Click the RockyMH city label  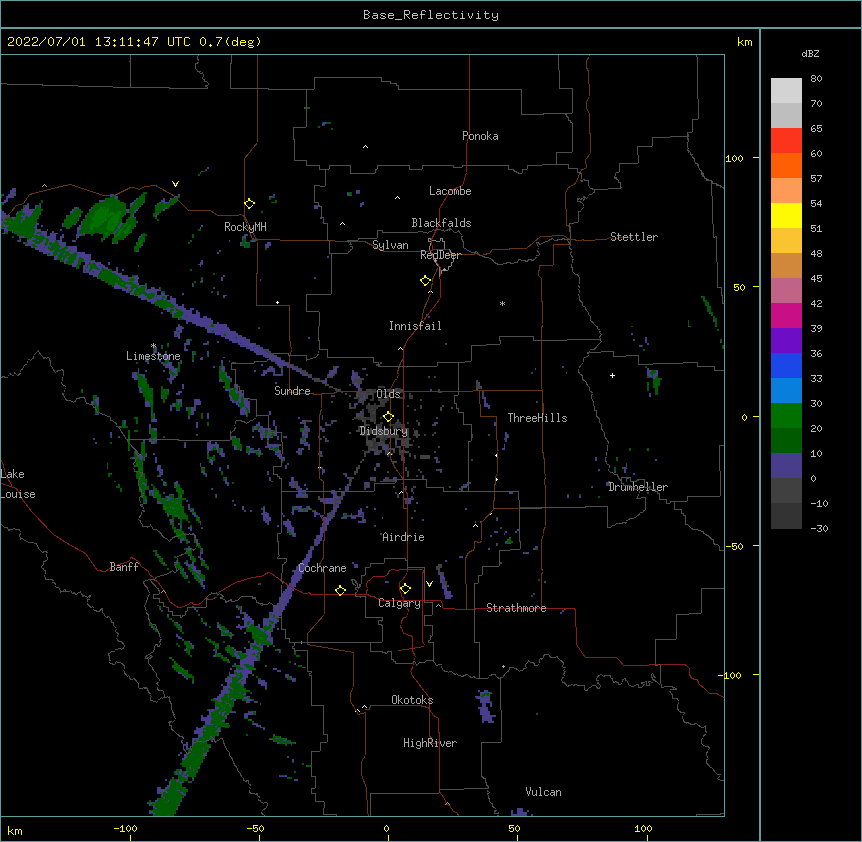coord(245,227)
